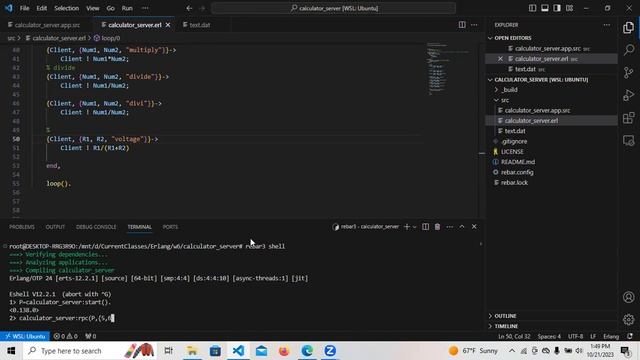Show the Output panel tab
This screenshot has height=360, width=640.
pyautogui.click(x=55, y=227)
